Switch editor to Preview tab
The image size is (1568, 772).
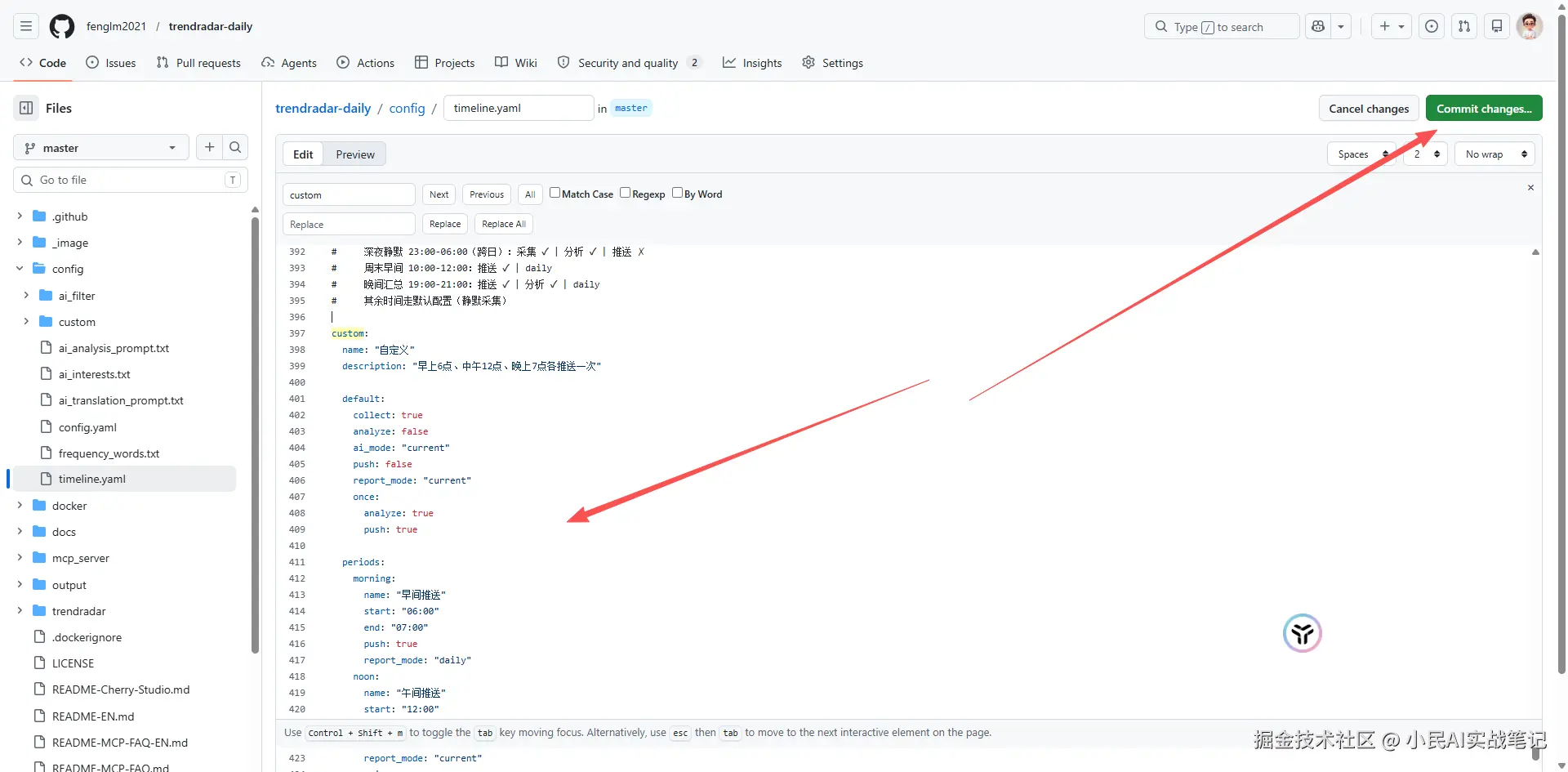[355, 154]
